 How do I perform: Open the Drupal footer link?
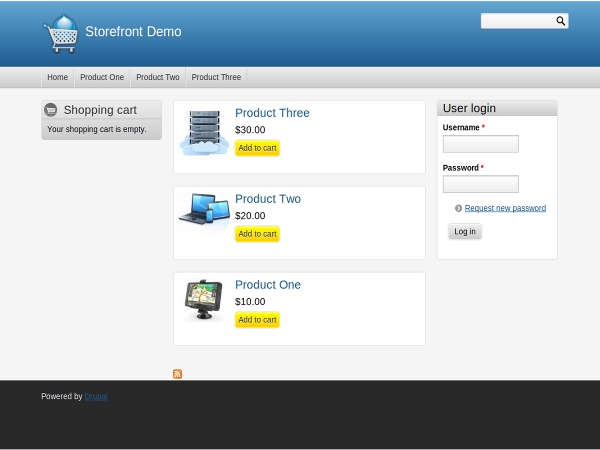[x=96, y=397]
